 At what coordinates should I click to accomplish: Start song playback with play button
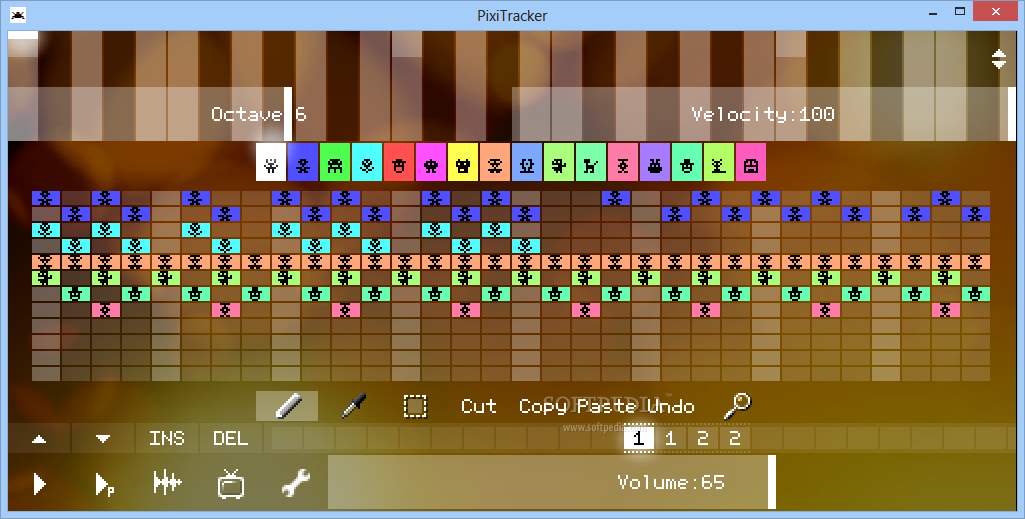[x=39, y=484]
